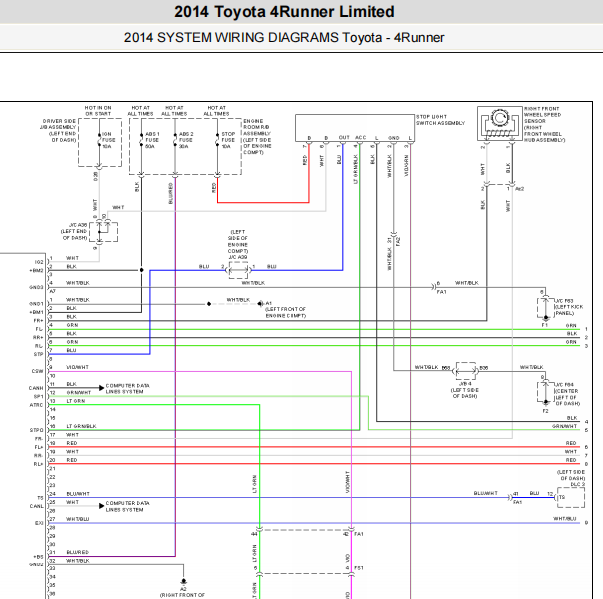Click the A1 ground symbol

261,304
